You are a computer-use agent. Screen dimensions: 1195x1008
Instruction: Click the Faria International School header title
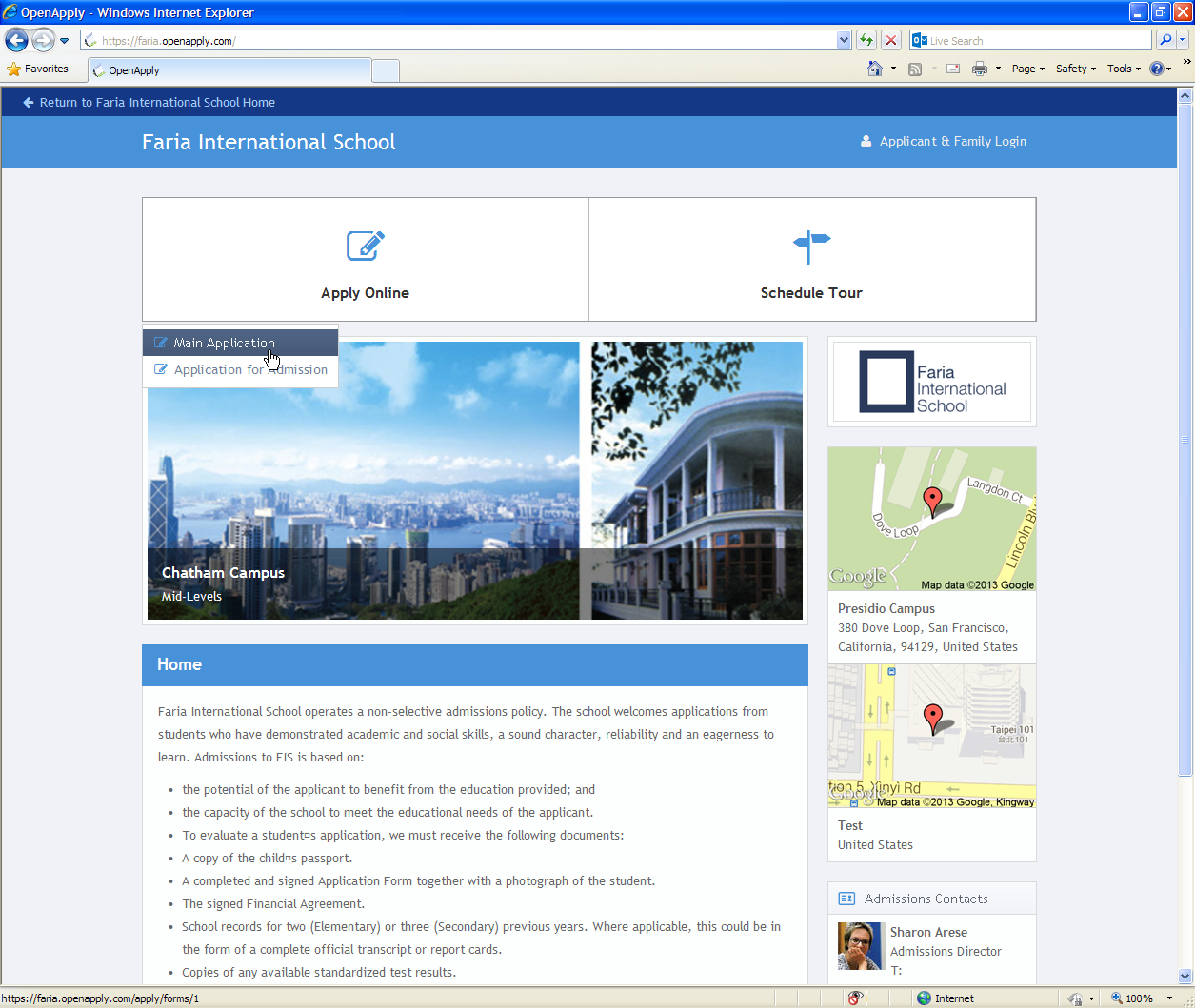coord(269,142)
